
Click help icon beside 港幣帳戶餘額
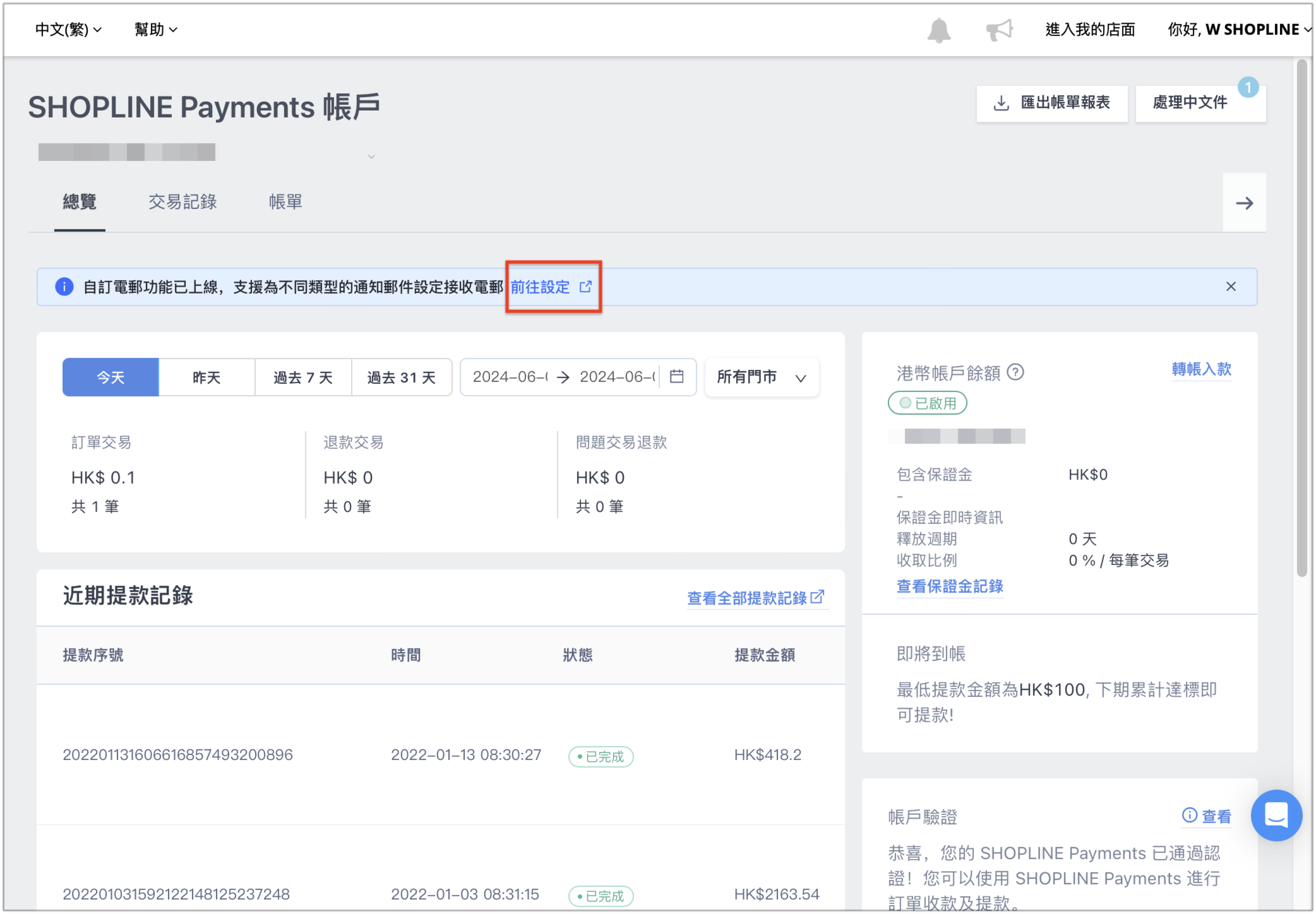[x=1015, y=372]
